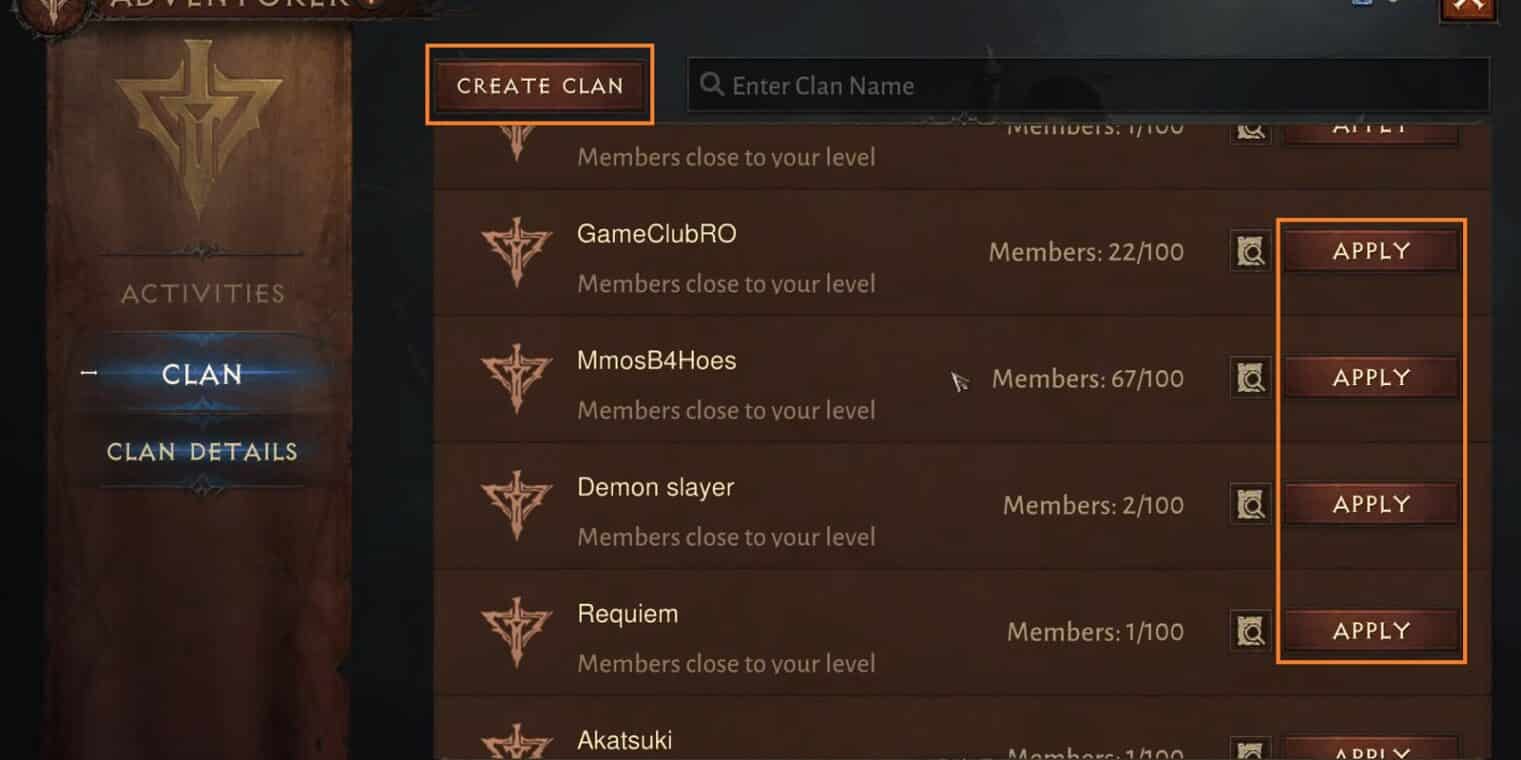The width and height of the screenshot is (1521, 760).
Task: Select the Activities sidebar section
Action: [203, 293]
